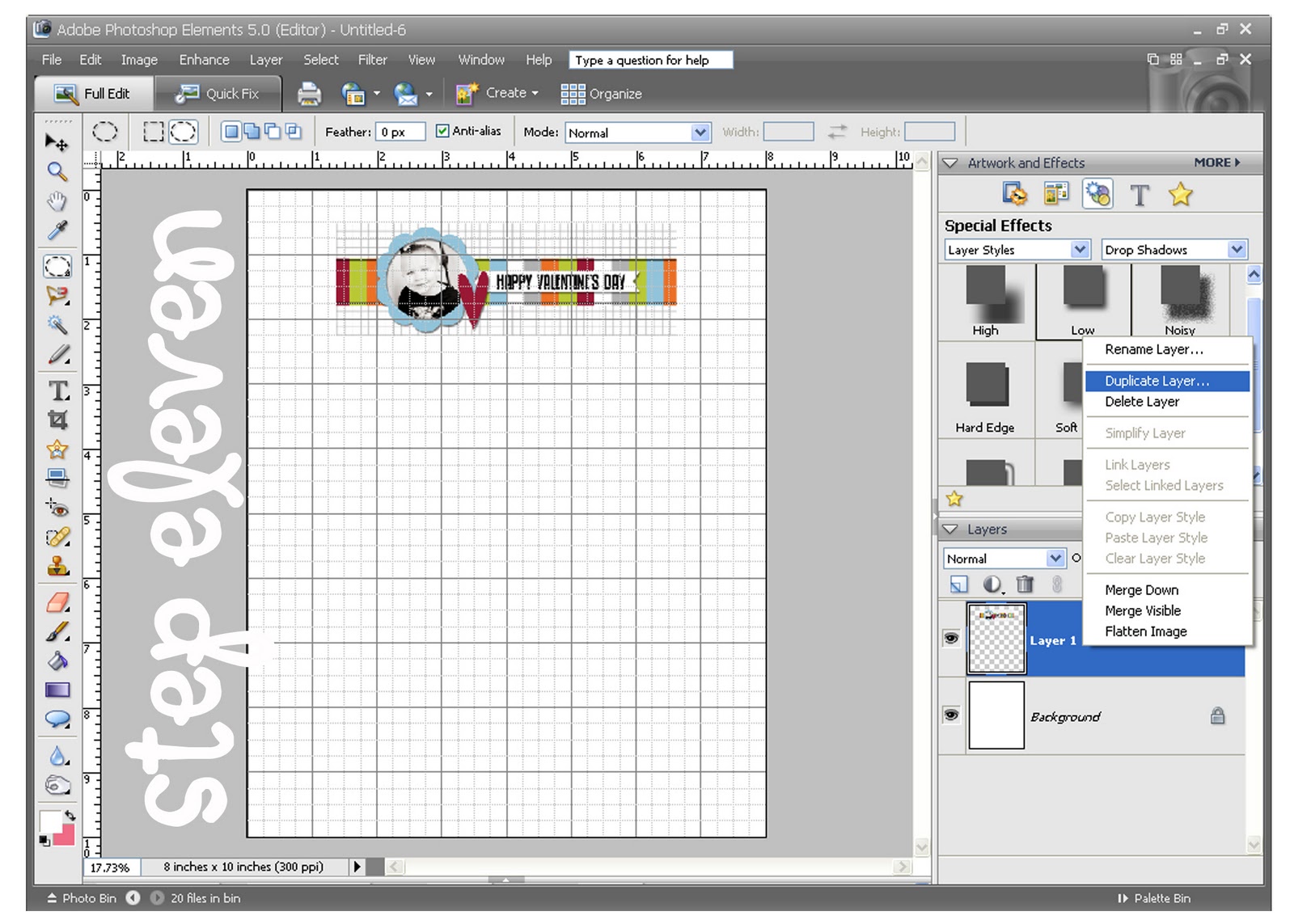This screenshot has width=1294, height=924.
Task: Toggle the Palette Bin
Action: pos(1154,898)
